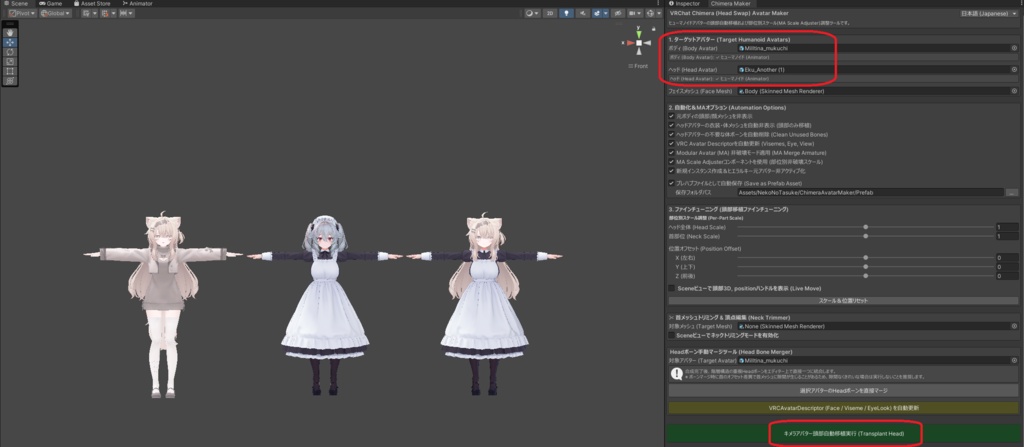The height and width of the screenshot is (447, 1024).
Task: Click VRCAvatarDescriptor auto-update button
Action: coord(843,408)
